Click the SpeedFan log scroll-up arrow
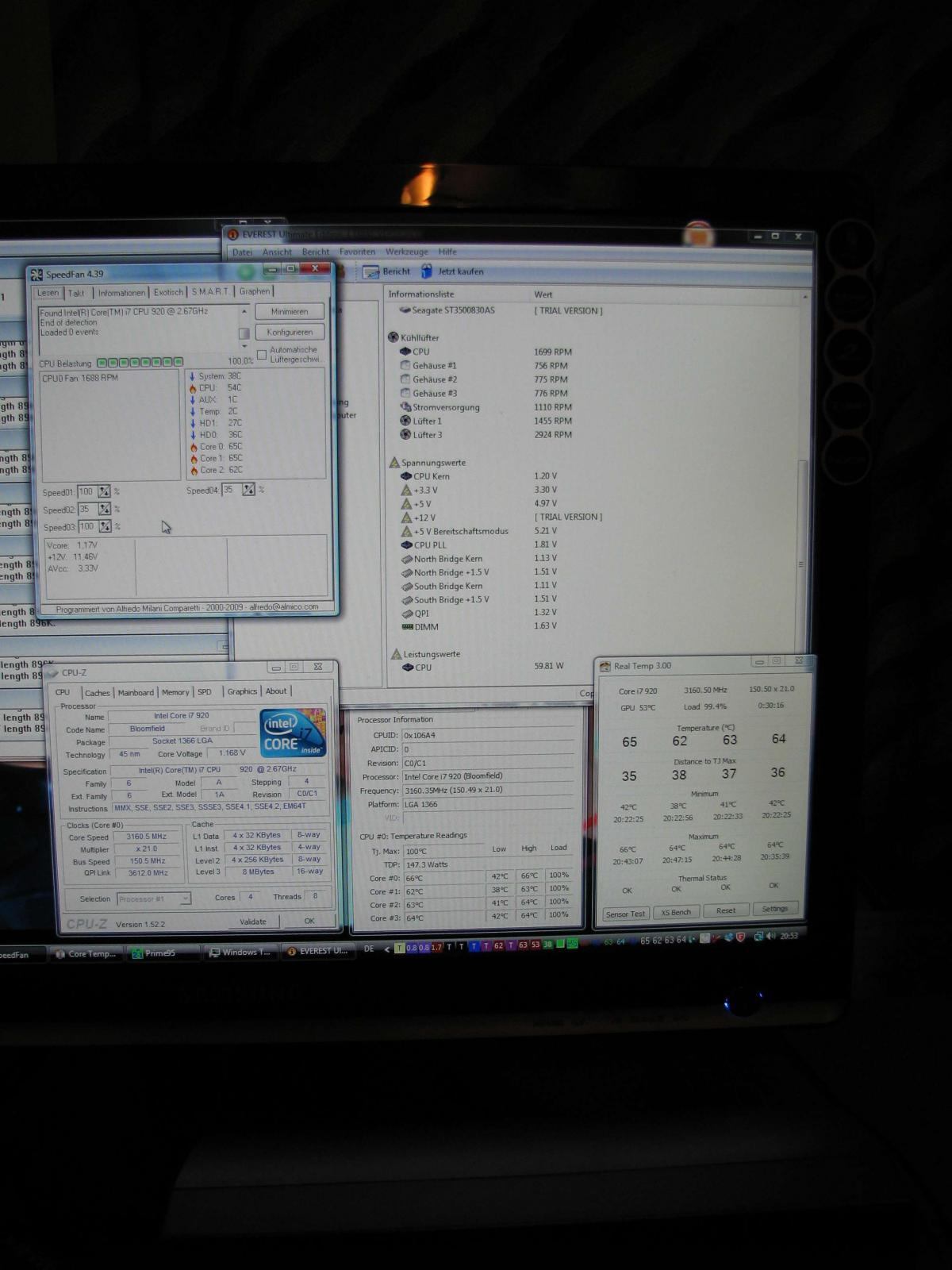The width and height of the screenshot is (952, 1270). 244,312
